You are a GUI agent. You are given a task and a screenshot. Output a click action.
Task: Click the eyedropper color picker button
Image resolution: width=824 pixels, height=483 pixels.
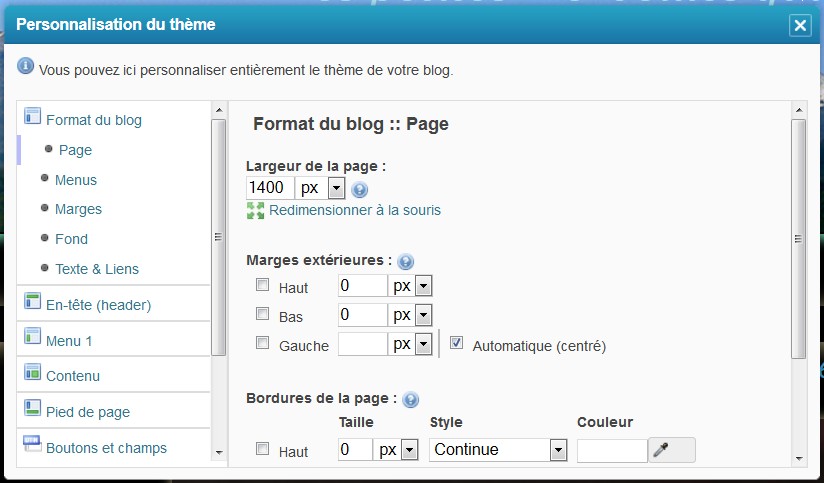coord(671,450)
